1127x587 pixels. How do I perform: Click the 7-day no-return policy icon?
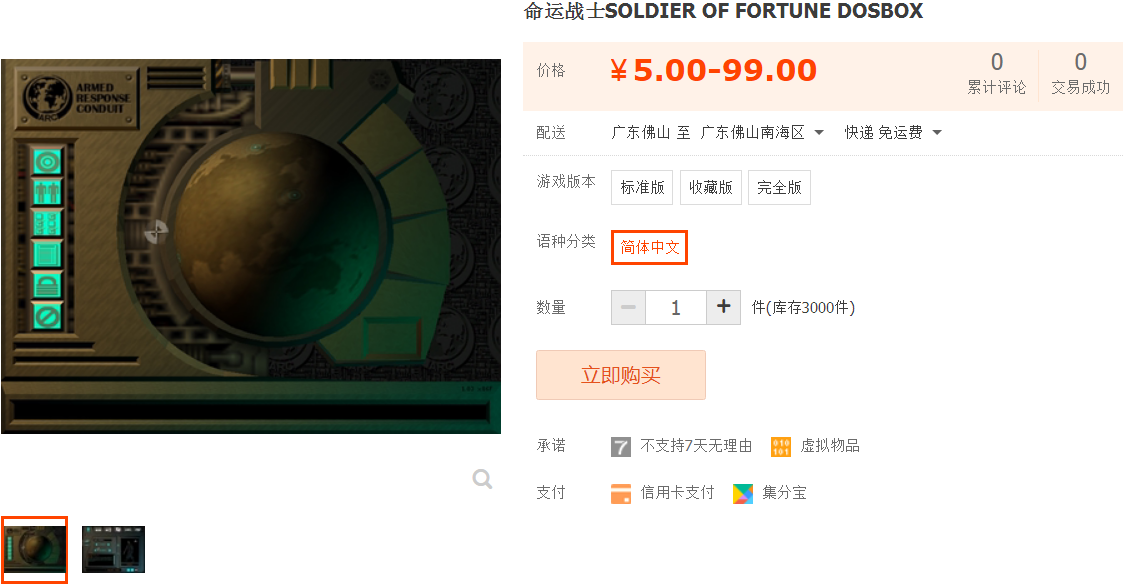point(620,446)
